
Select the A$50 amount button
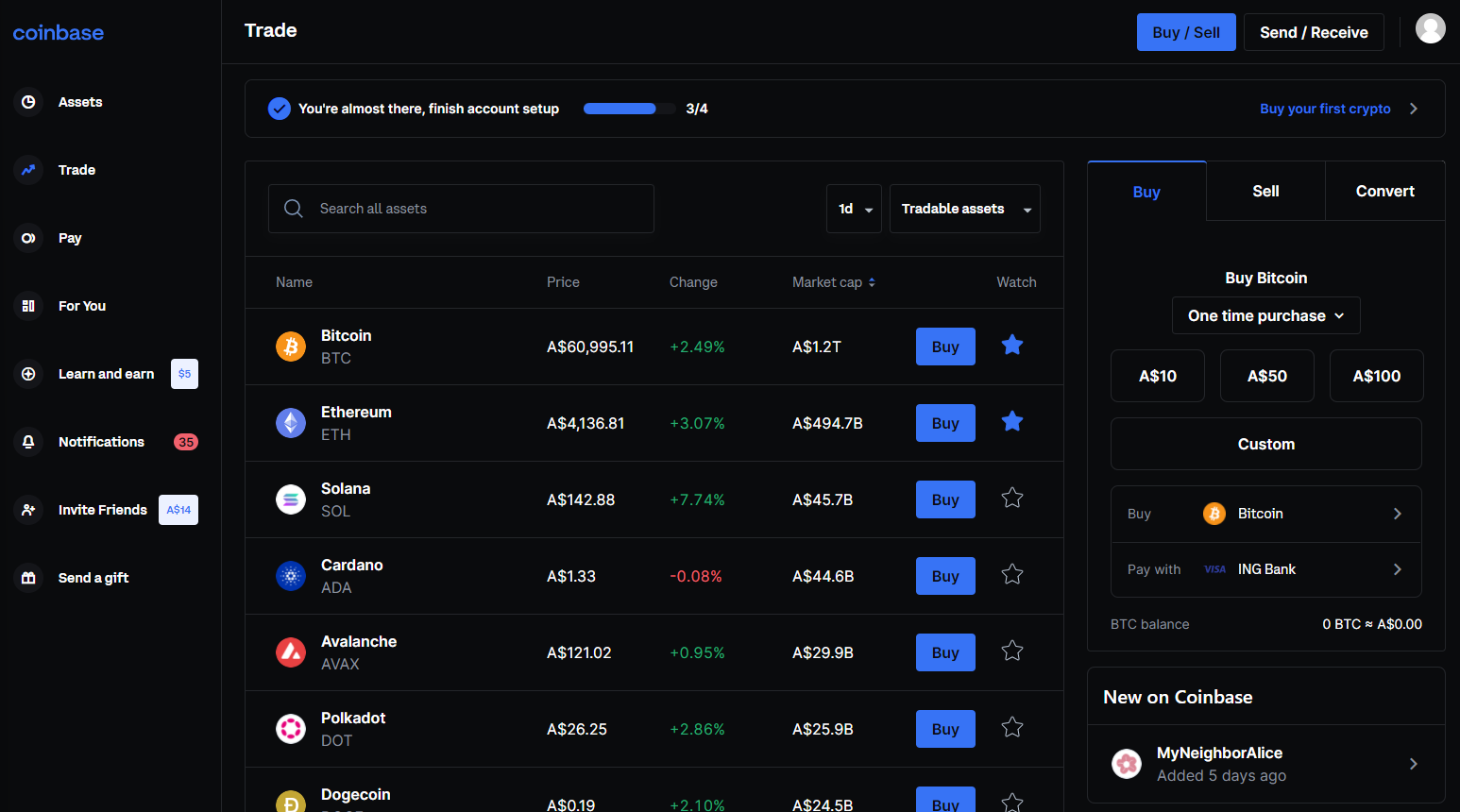1267,376
